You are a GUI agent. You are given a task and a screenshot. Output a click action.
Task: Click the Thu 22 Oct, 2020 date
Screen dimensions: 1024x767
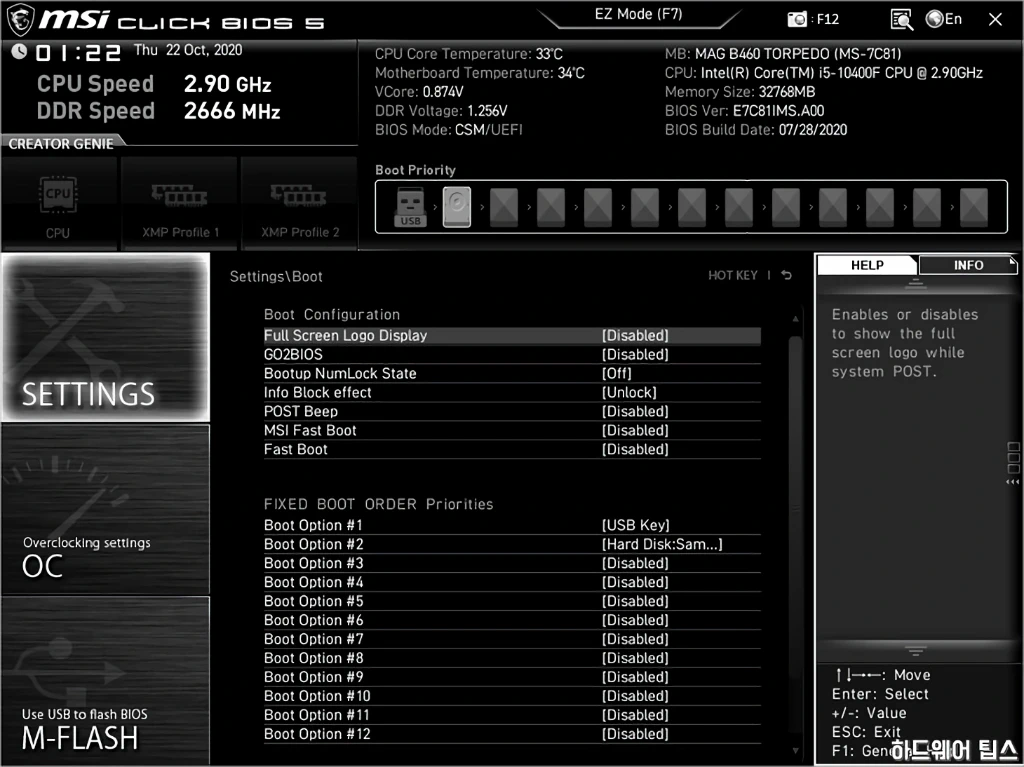click(x=188, y=50)
